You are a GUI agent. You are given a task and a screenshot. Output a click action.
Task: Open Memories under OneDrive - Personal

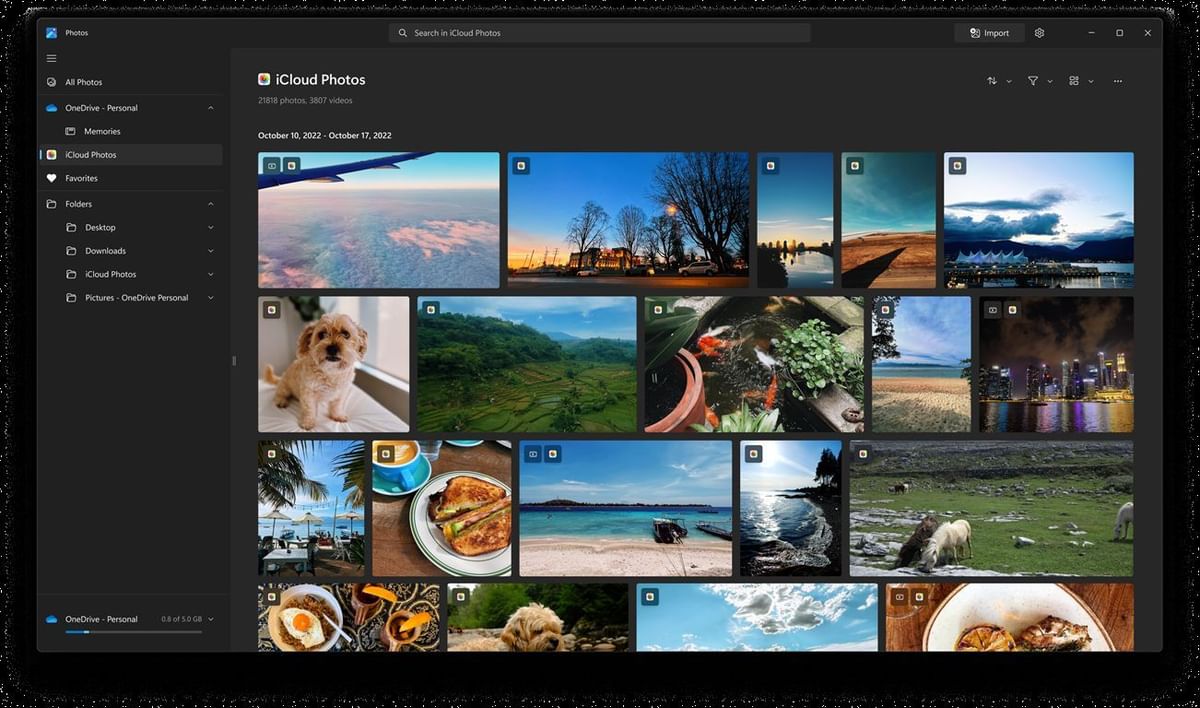click(x=103, y=130)
